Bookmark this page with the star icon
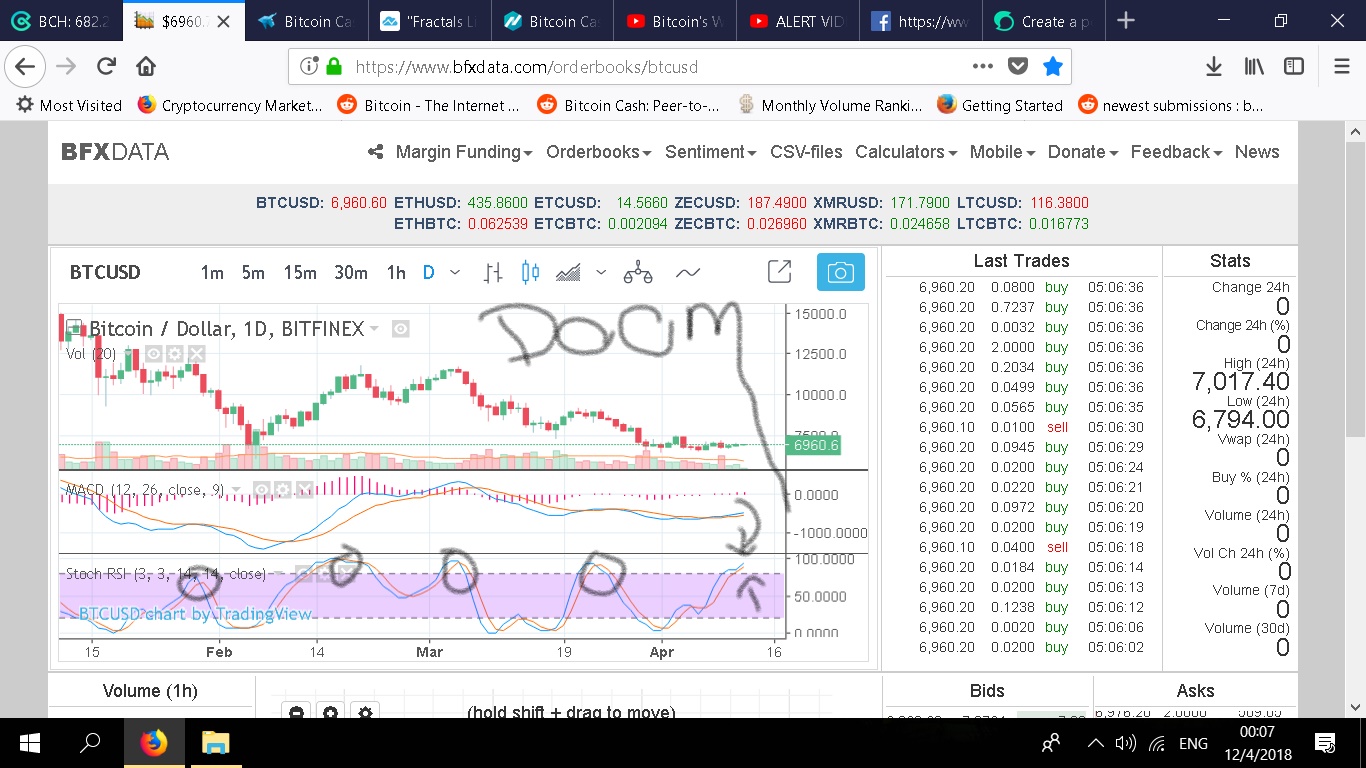This screenshot has width=1366, height=768. (1053, 67)
